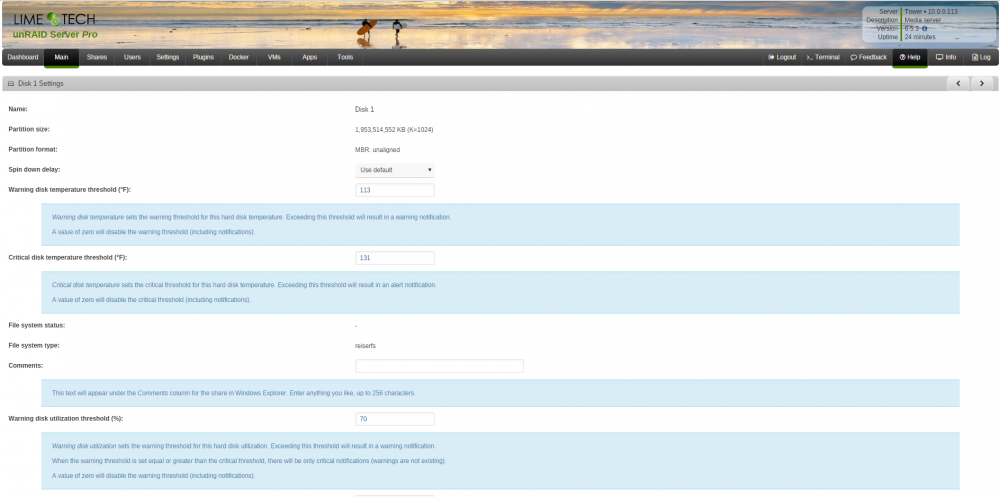The width and height of the screenshot is (1000, 497).
Task: Click the Uptime '24 minutes' text
Action: [x=920, y=37]
